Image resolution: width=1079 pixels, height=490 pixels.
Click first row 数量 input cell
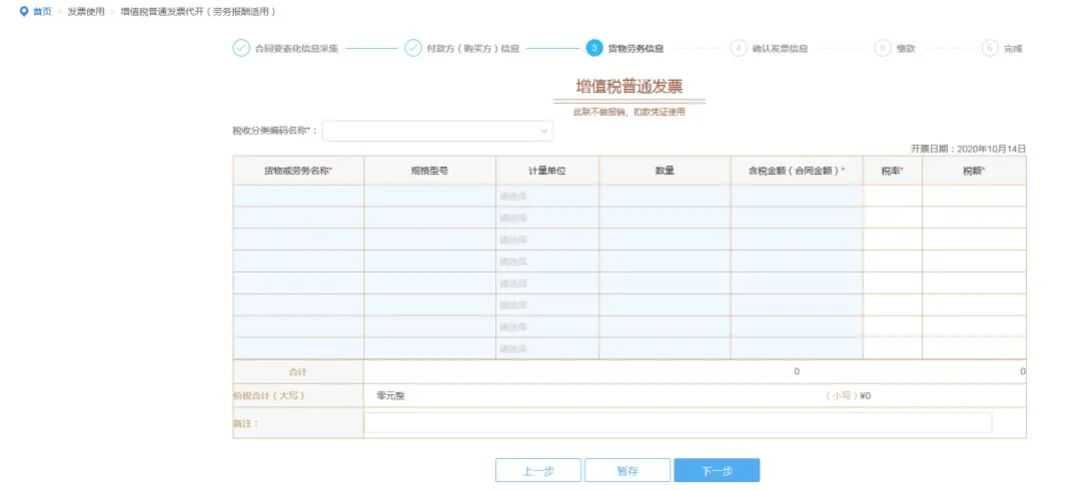pyautogui.click(x=664, y=196)
